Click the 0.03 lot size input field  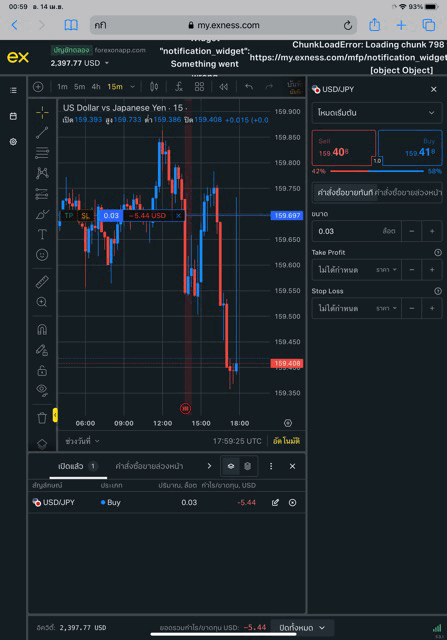click(x=356, y=231)
